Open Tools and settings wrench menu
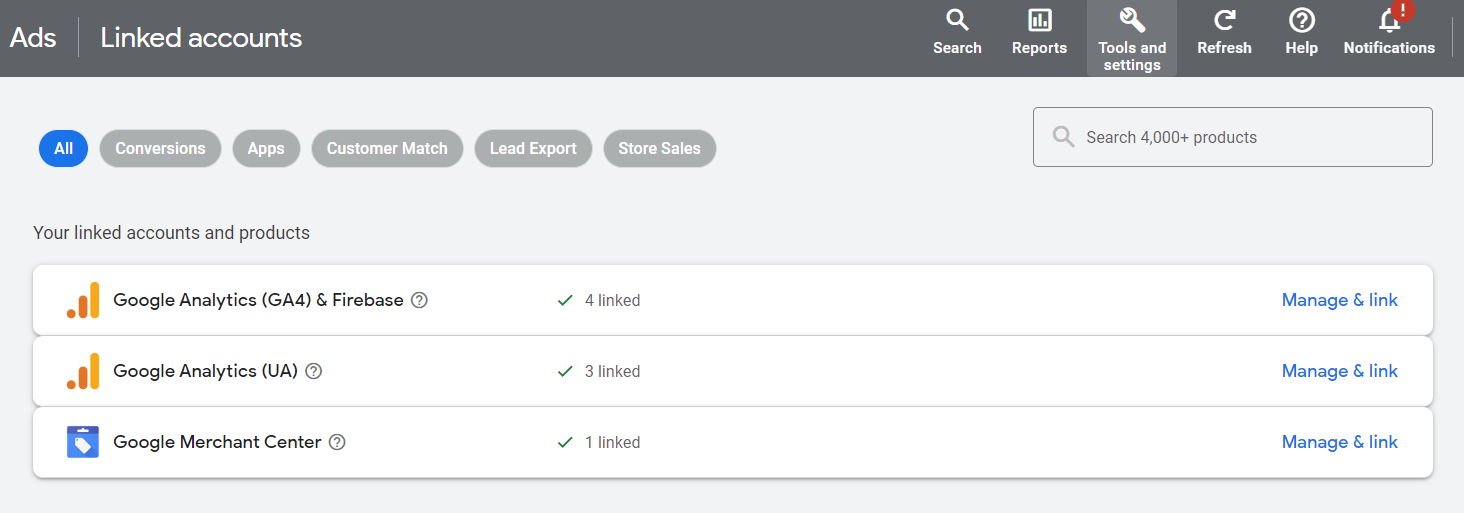Screen dimensions: 1464x513 click(1132, 38)
